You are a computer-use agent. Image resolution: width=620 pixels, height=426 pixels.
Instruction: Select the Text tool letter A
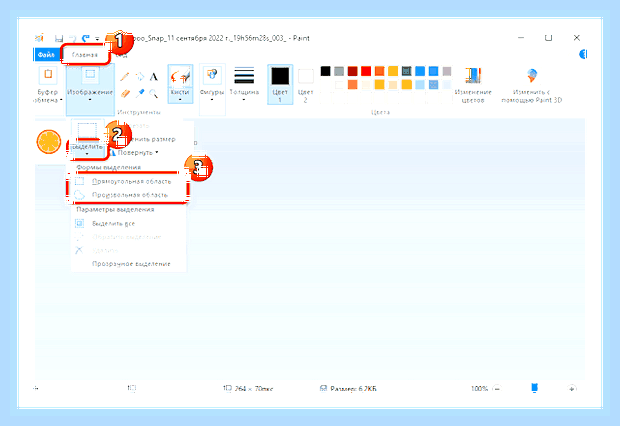pyautogui.click(x=153, y=76)
